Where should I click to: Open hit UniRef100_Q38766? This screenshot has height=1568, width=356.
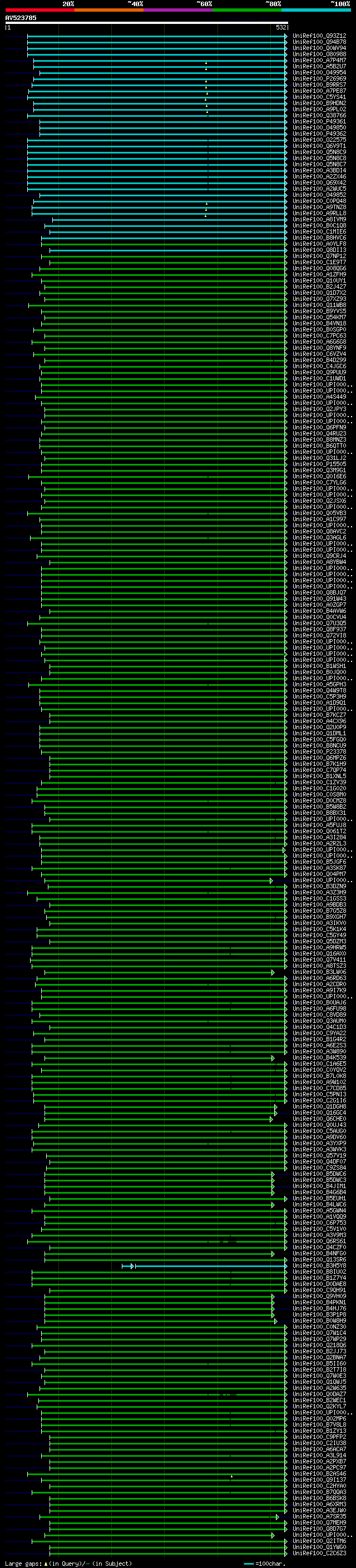[319, 115]
